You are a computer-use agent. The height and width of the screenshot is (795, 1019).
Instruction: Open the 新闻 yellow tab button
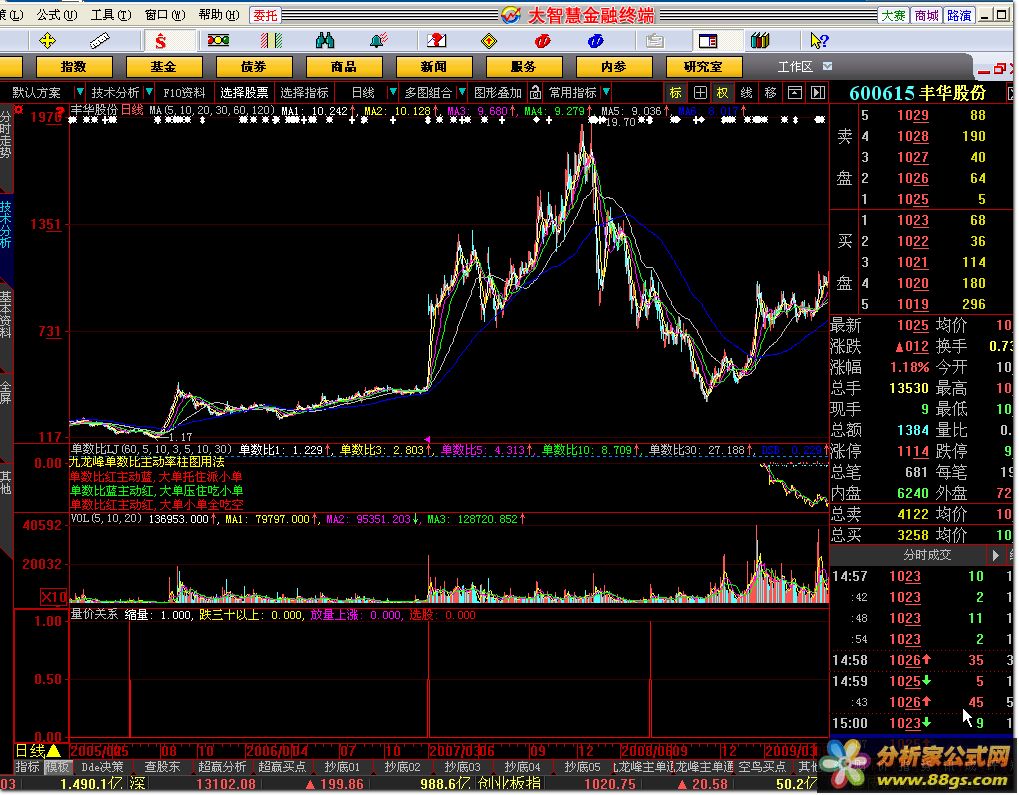[x=433, y=66]
